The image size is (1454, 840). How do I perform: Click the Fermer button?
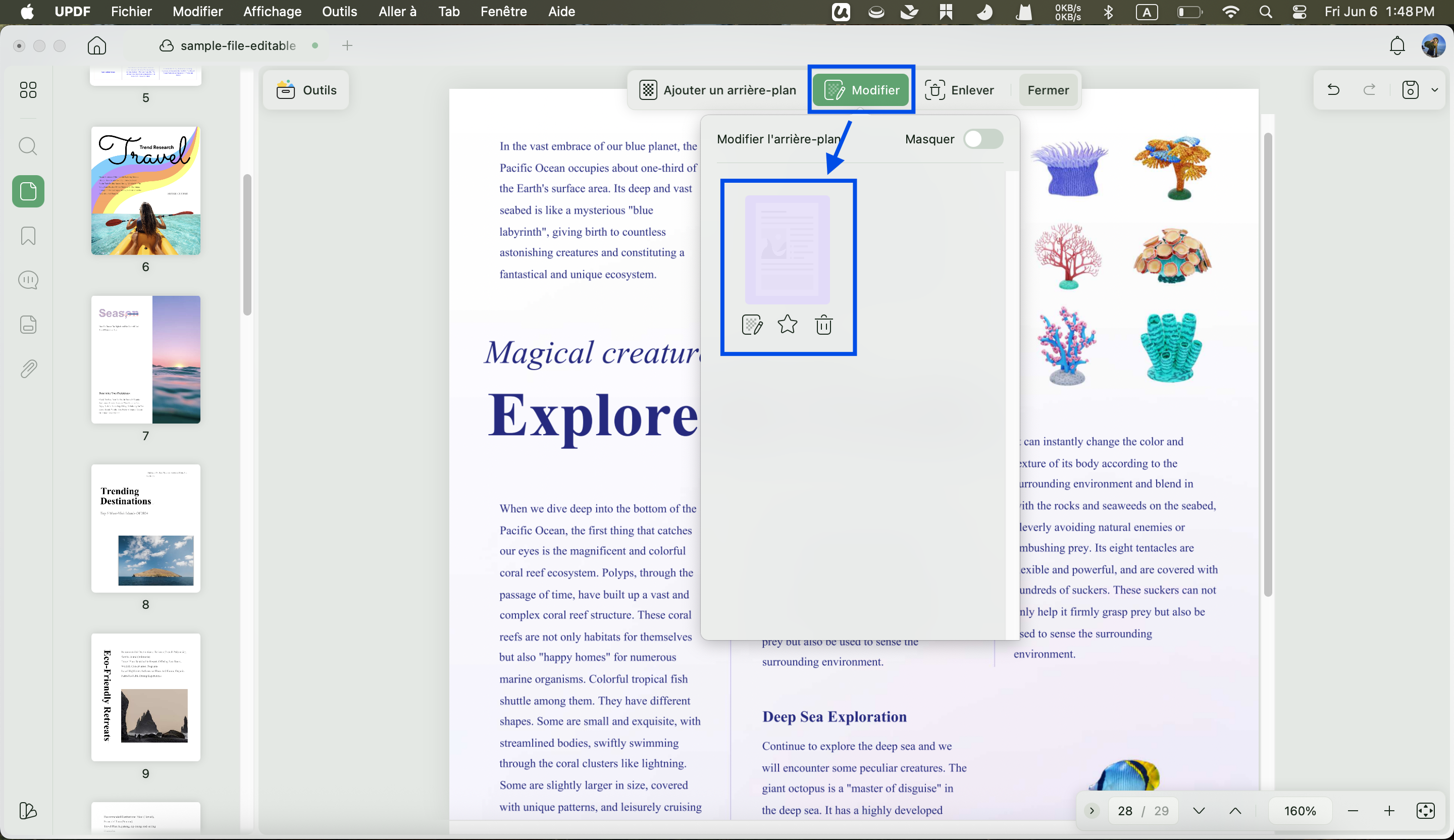(x=1049, y=90)
